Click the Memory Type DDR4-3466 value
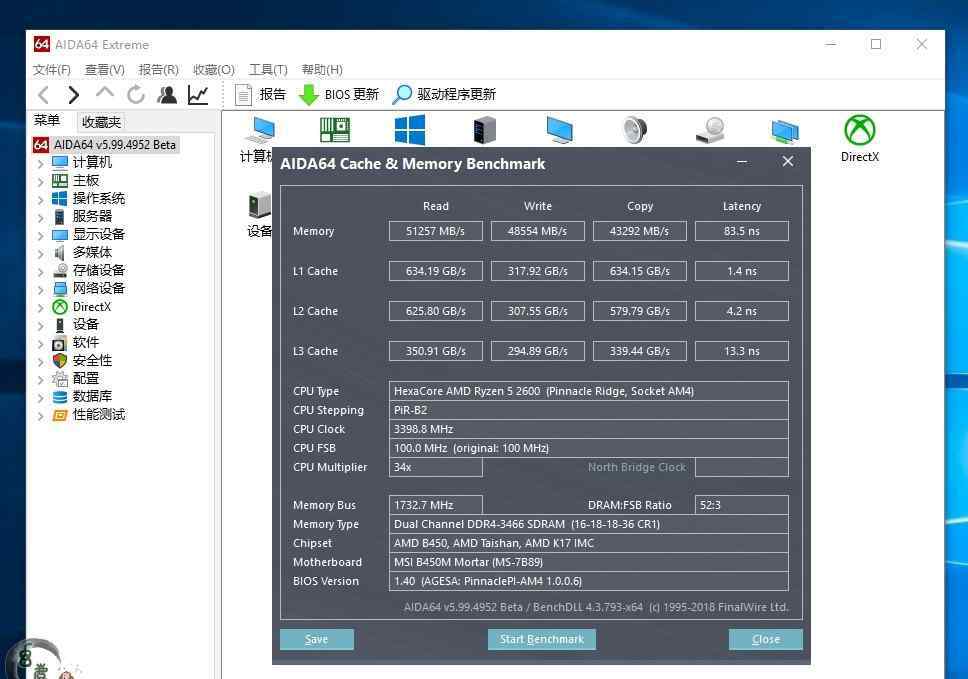The image size is (968, 679). coord(588,524)
